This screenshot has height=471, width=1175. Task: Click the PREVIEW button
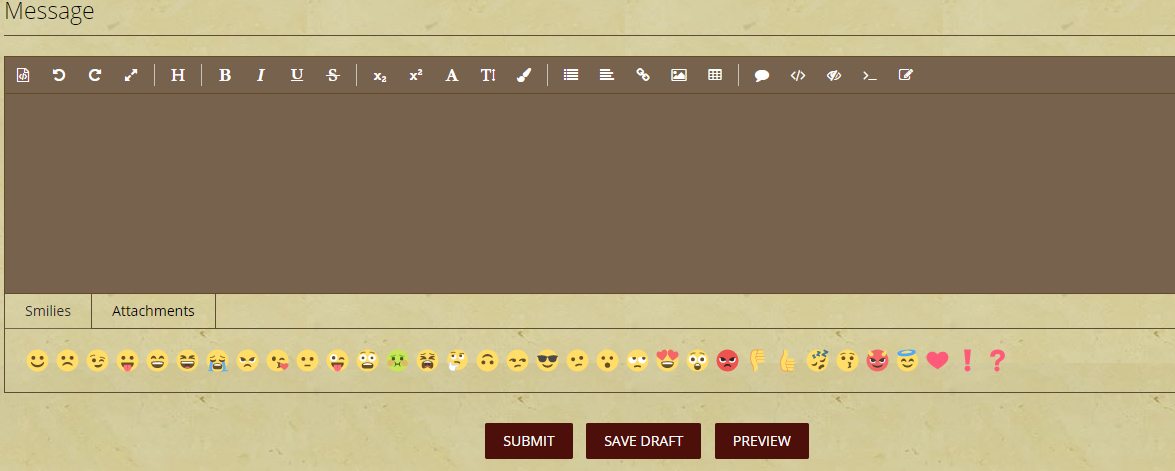tap(762, 441)
